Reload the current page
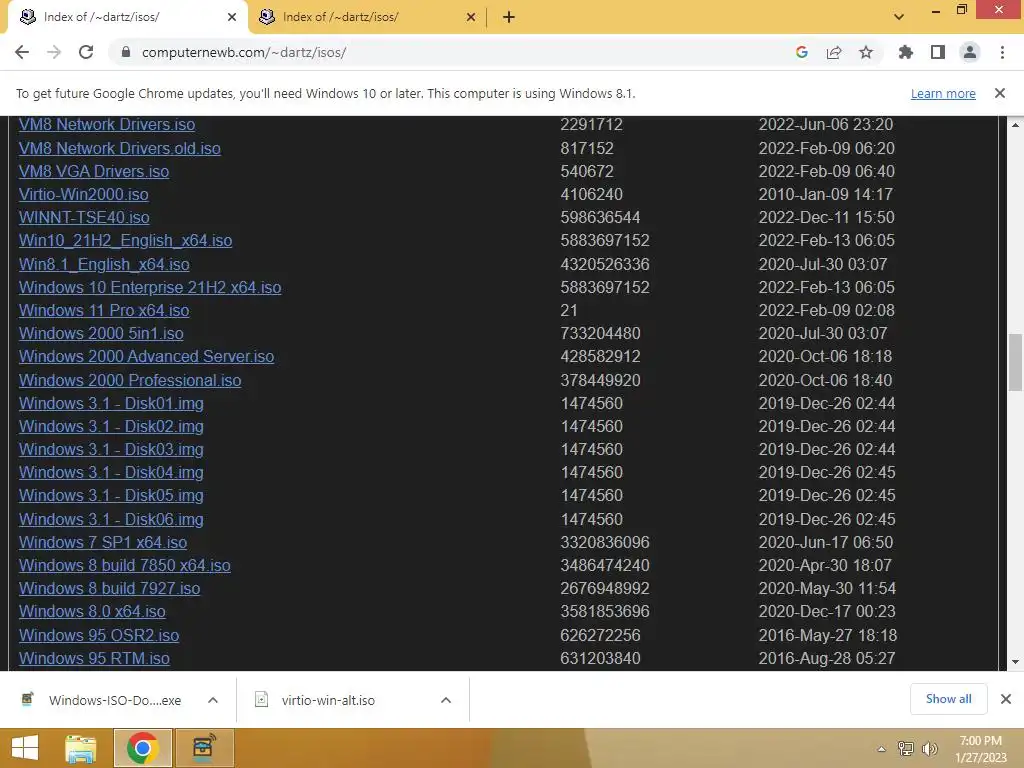The image size is (1024, 768). 86,52
